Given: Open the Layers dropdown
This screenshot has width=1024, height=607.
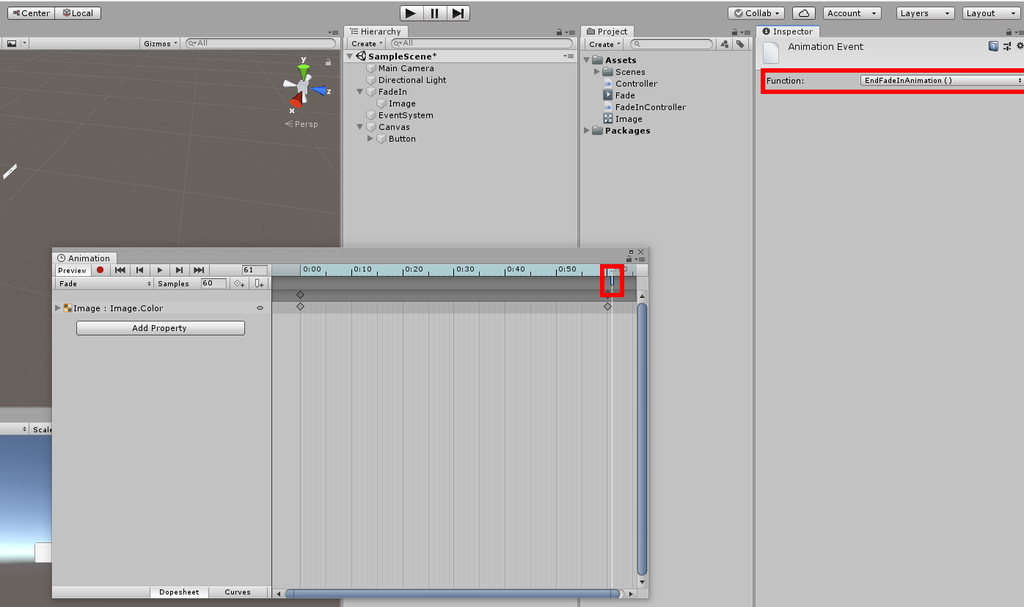Looking at the screenshot, I should (x=925, y=13).
